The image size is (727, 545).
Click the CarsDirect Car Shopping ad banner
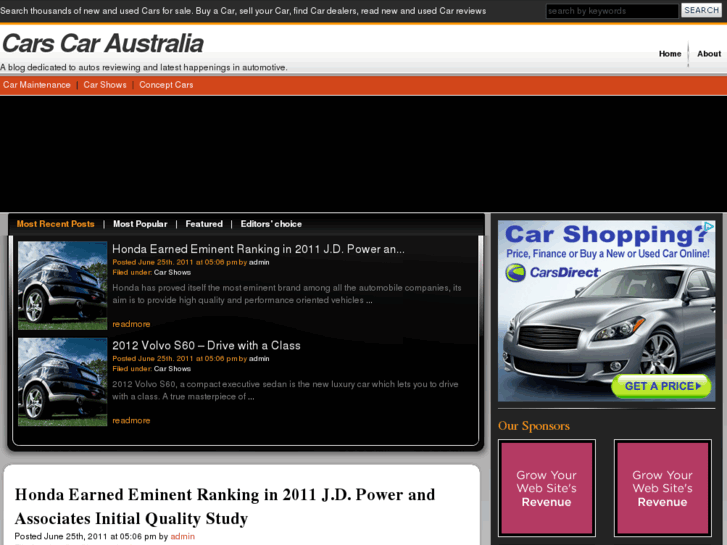tap(606, 311)
